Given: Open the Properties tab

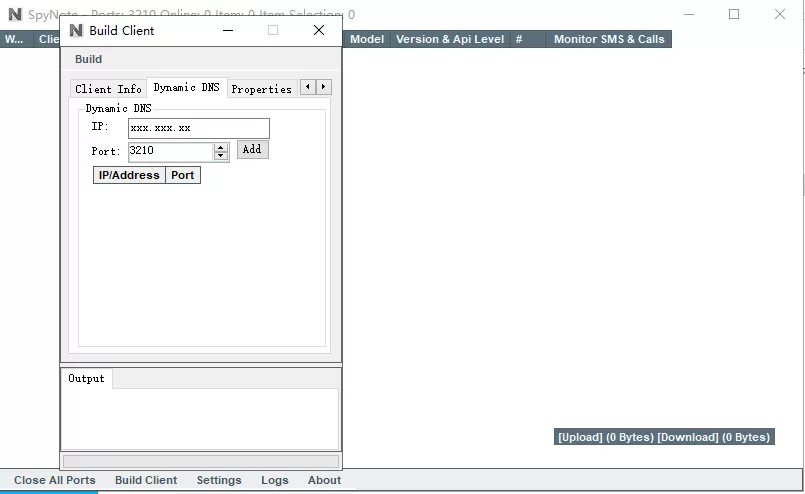Looking at the screenshot, I should (x=261, y=89).
